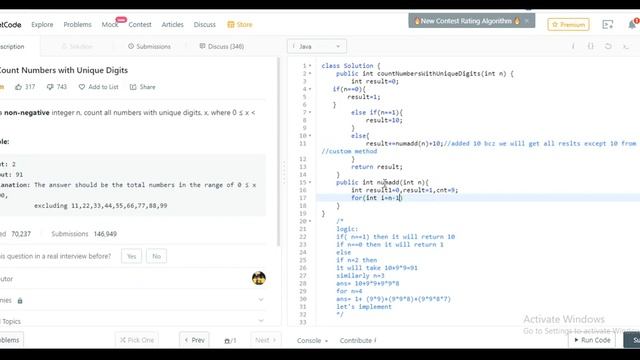The height and width of the screenshot is (360, 640).
Task: Go to the Prev problem
Action: (x=194, y=340)
